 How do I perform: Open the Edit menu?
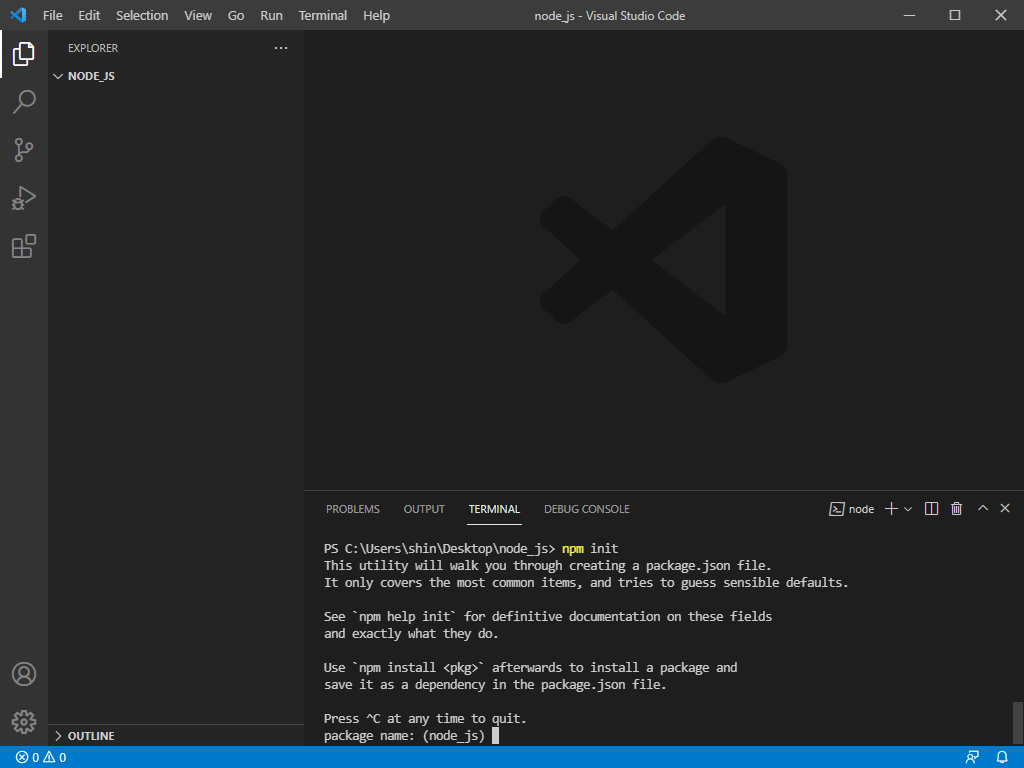pos(89,15)
